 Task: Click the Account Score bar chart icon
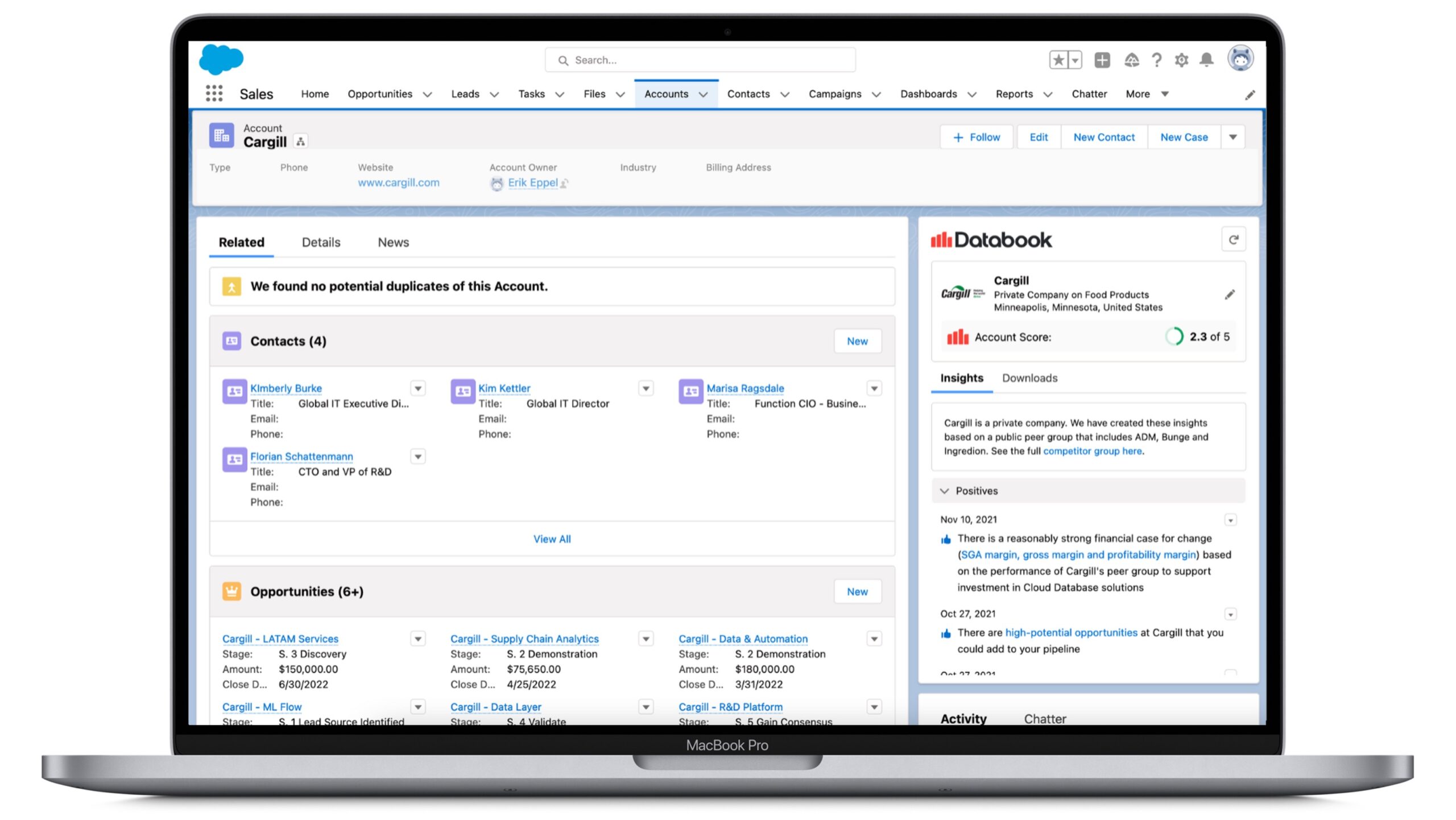[958, 337]
